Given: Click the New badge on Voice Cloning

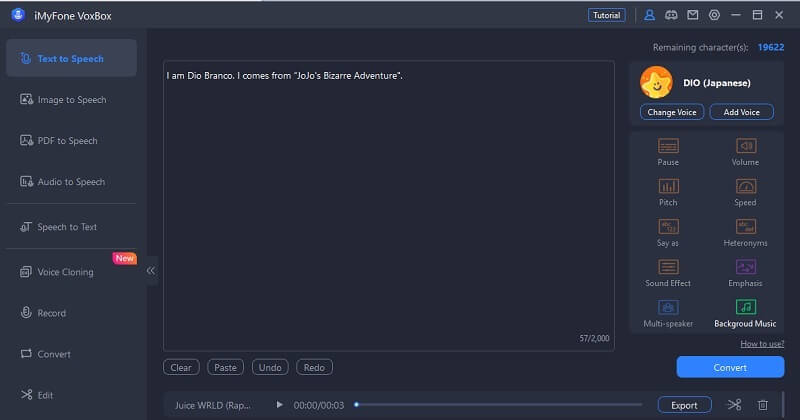Looking at the screenshot, I should (124, 258).
